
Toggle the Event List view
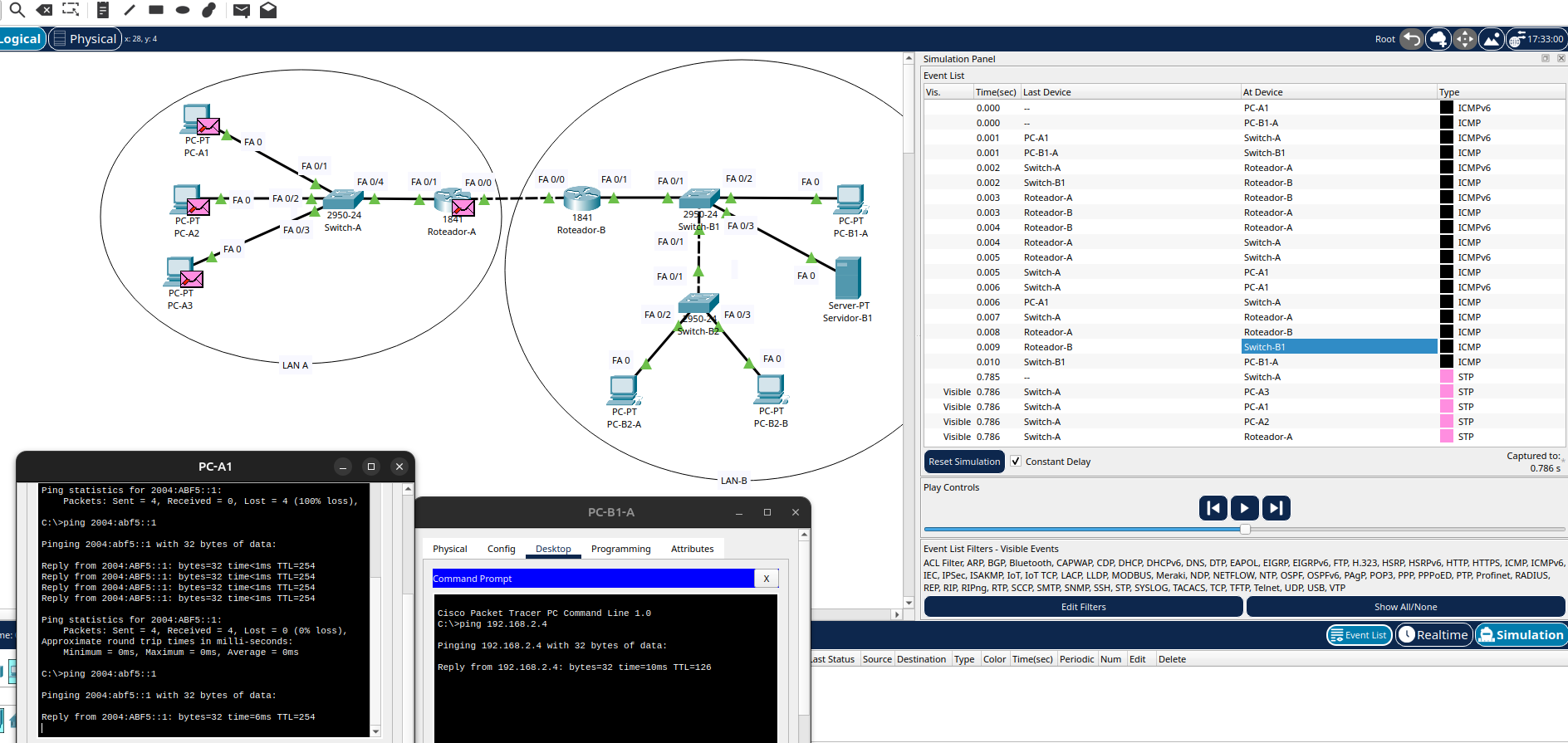tap(1359, 635)
